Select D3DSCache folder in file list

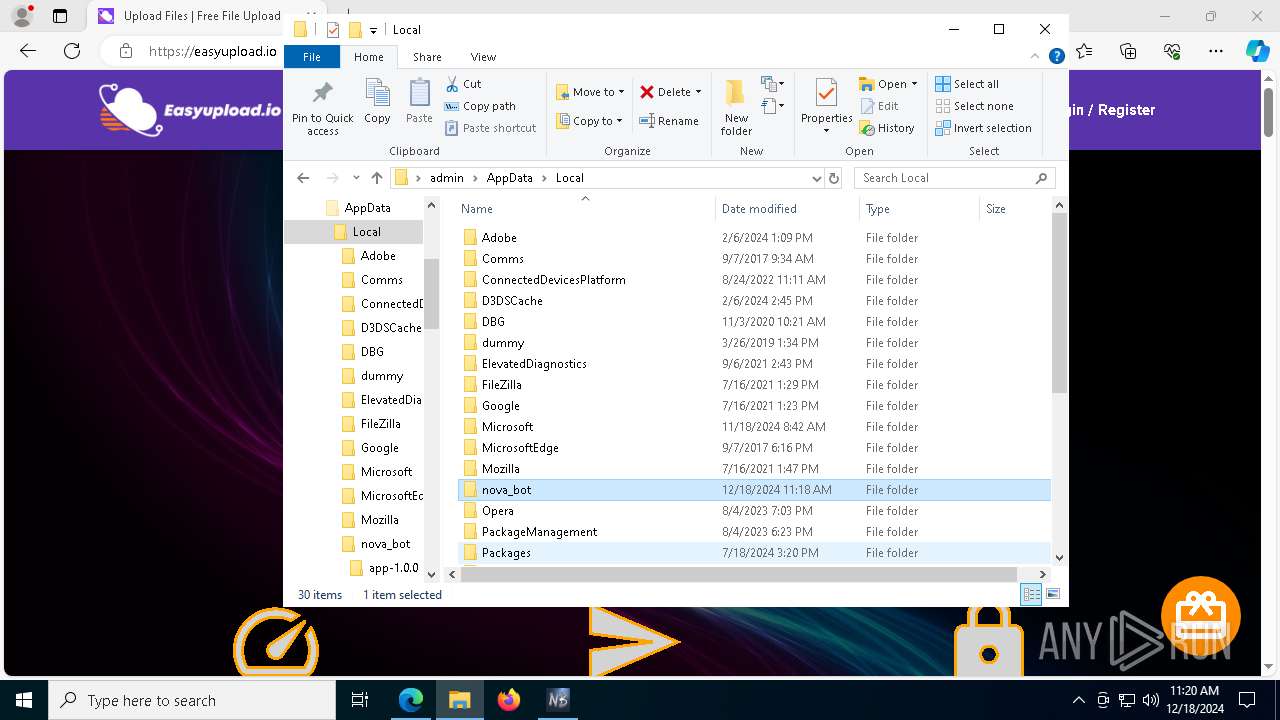pos(755,301)
